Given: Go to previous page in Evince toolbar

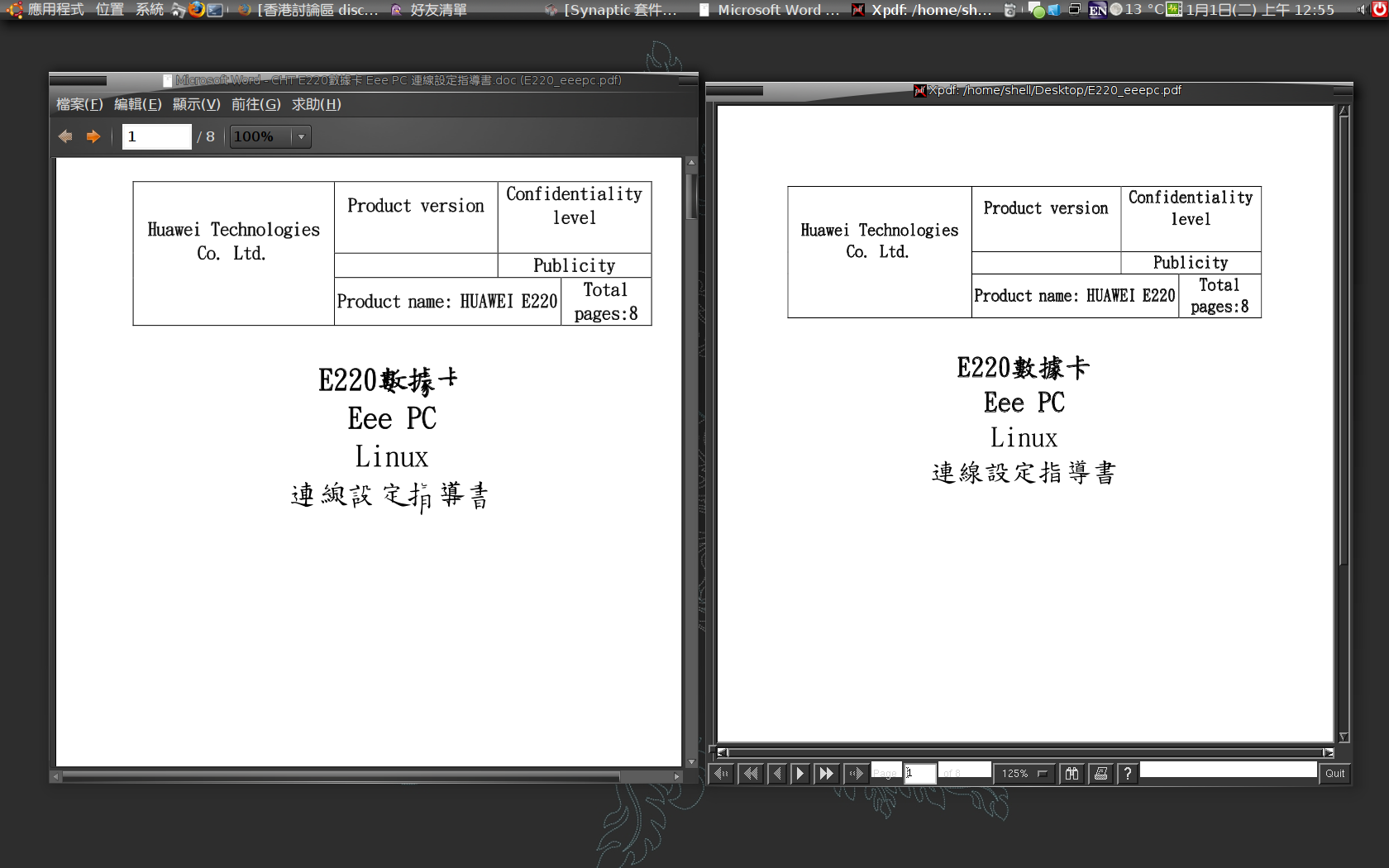Looking at the screenshot, I should pyautogui.click(x=65, y=136).
